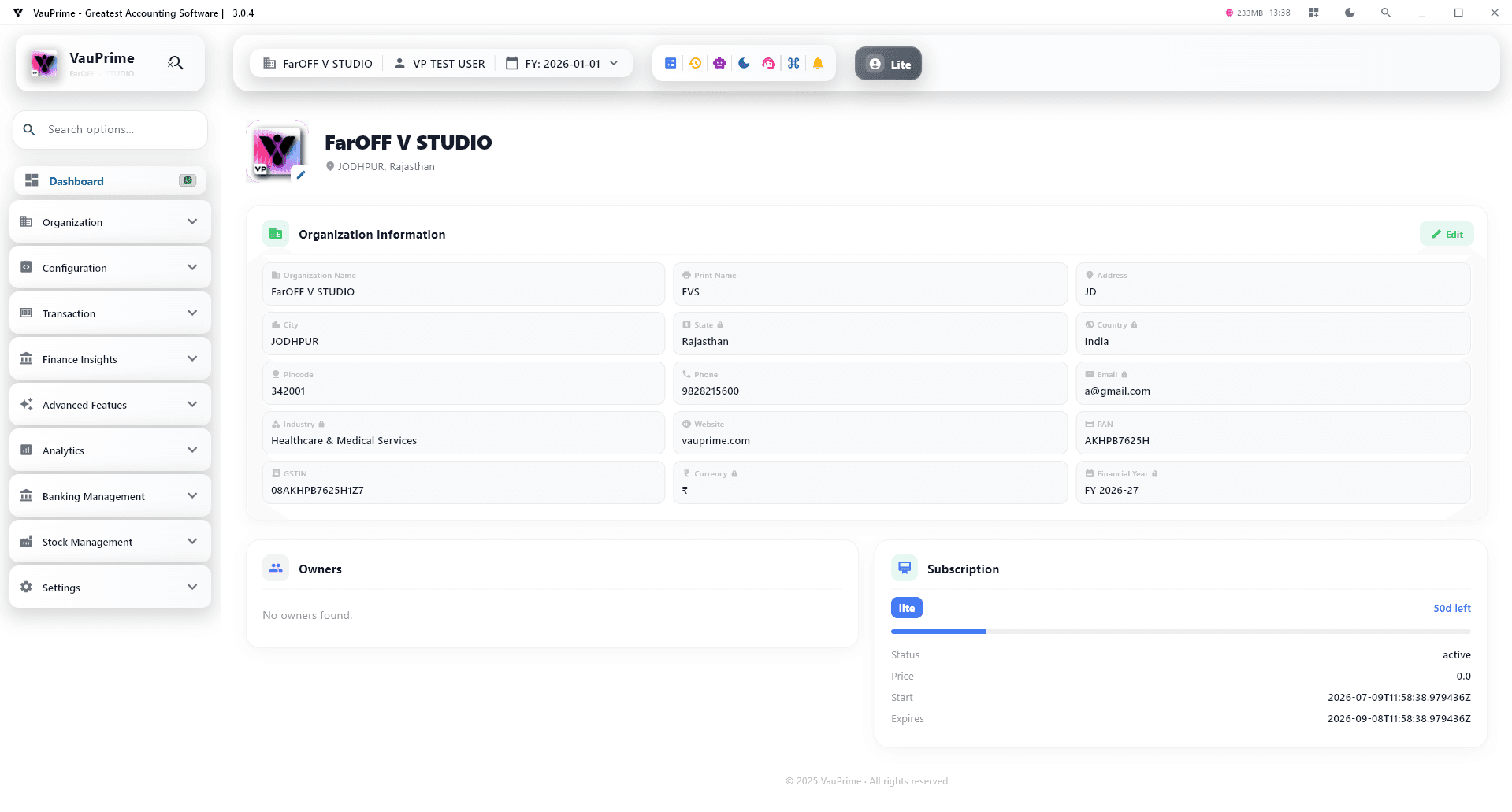Launch the purple robot assistant icon
This screenshot has width=1512, height=812.
(719, 64)
